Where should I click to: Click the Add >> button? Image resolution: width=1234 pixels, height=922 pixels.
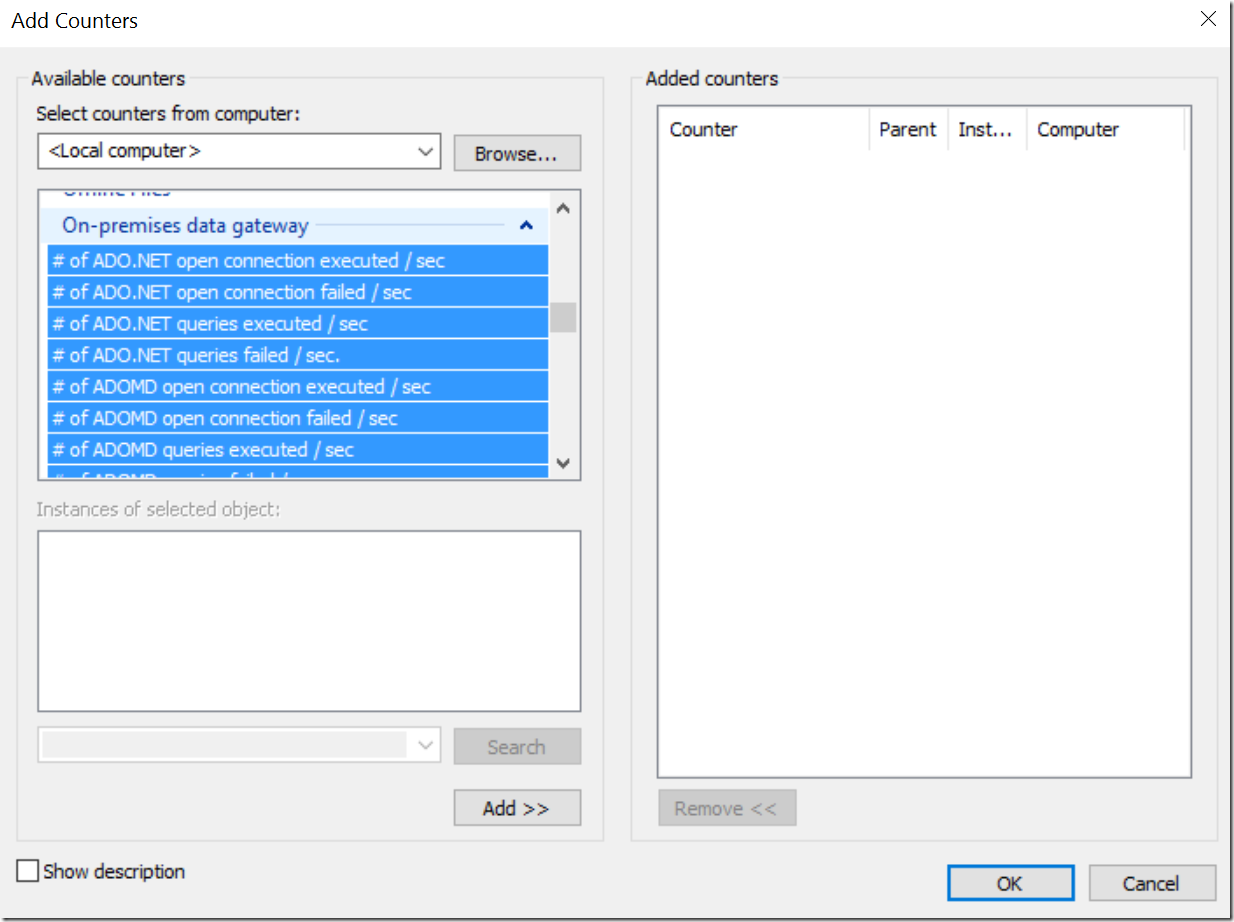516,808
